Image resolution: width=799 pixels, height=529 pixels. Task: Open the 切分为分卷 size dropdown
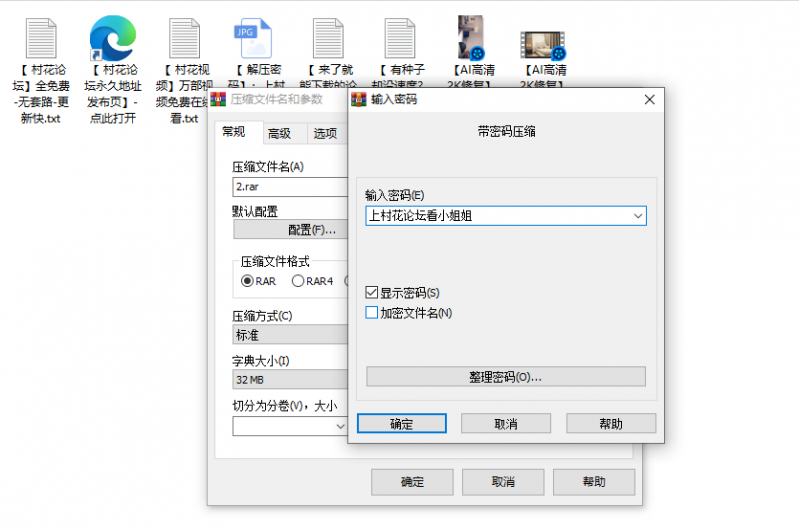[339, 426]
